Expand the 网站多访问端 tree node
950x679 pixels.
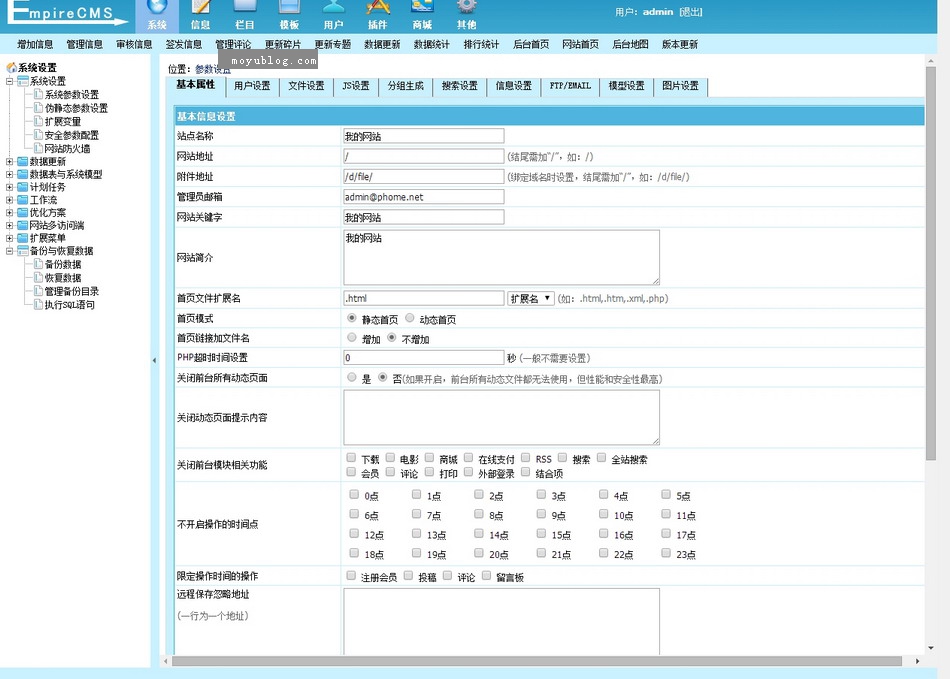(9, 225)
